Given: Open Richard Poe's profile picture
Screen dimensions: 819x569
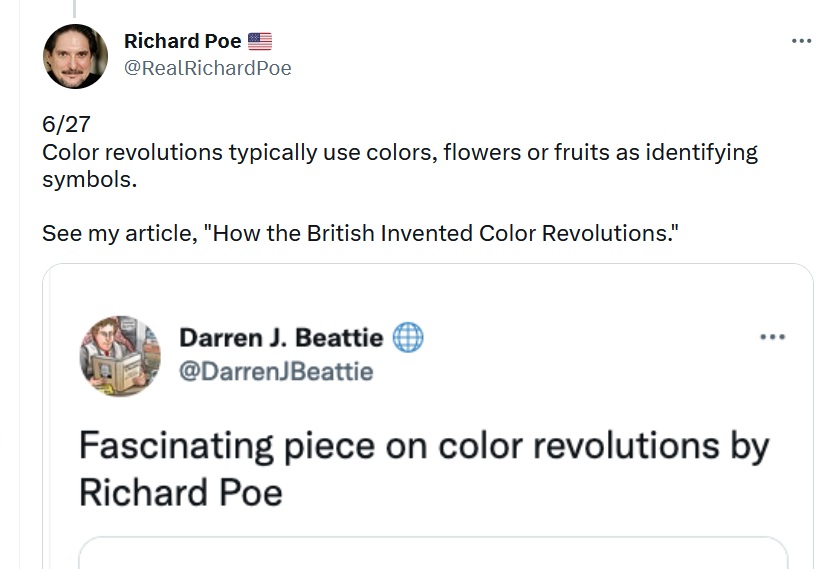Looking at the screenshot, I should [75, 56].
